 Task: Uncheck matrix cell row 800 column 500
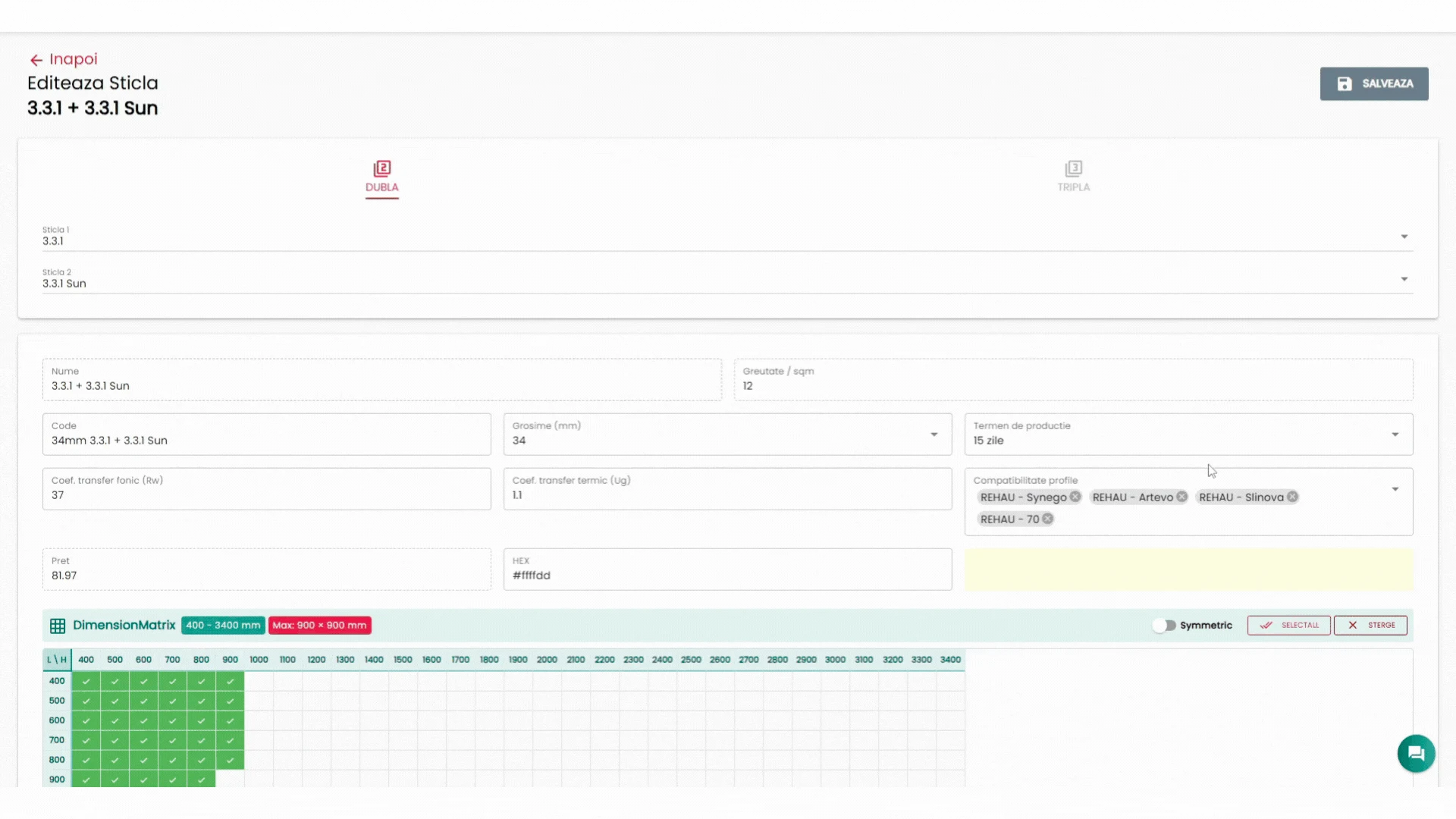pos(115,760)
